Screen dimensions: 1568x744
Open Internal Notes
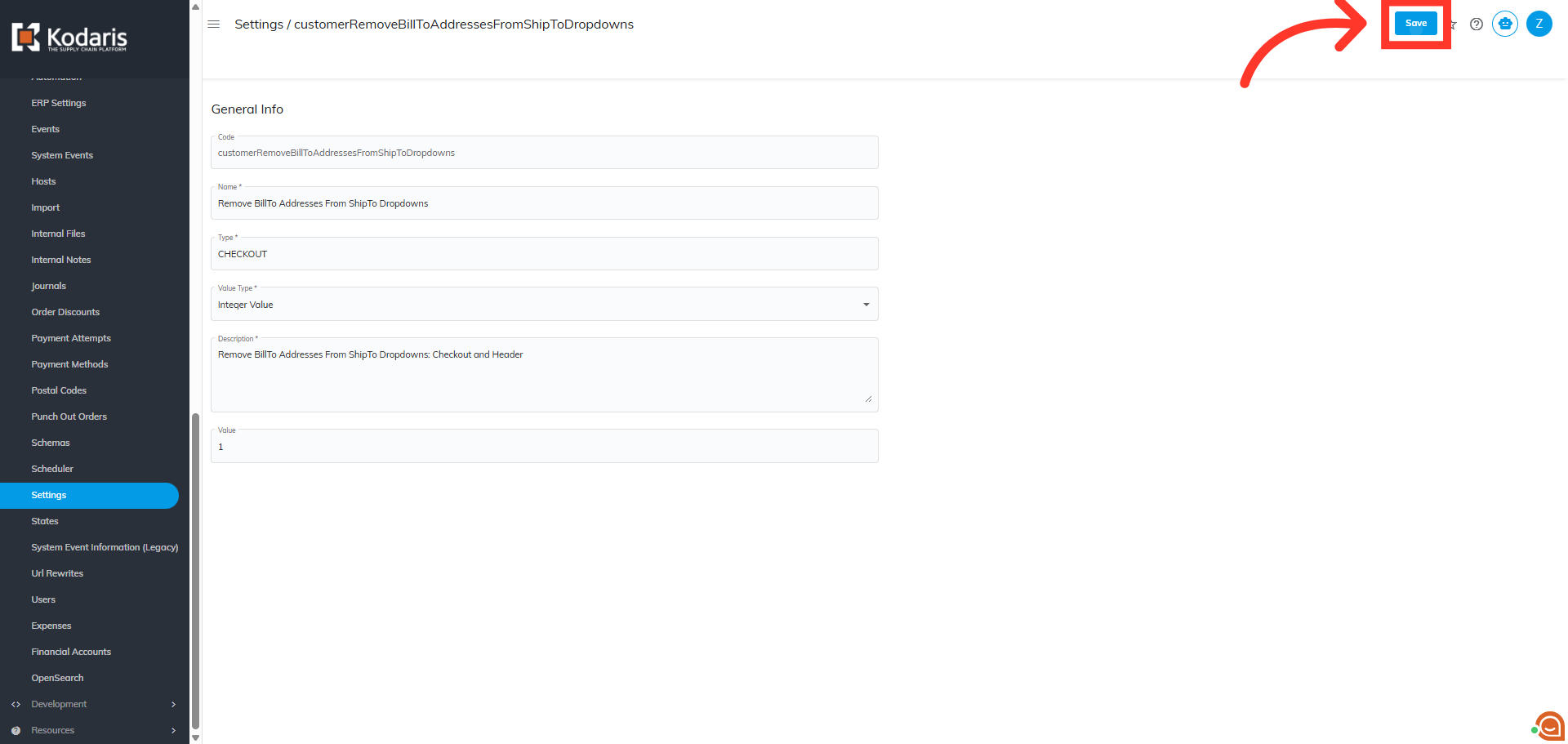[x=61, y=260]
